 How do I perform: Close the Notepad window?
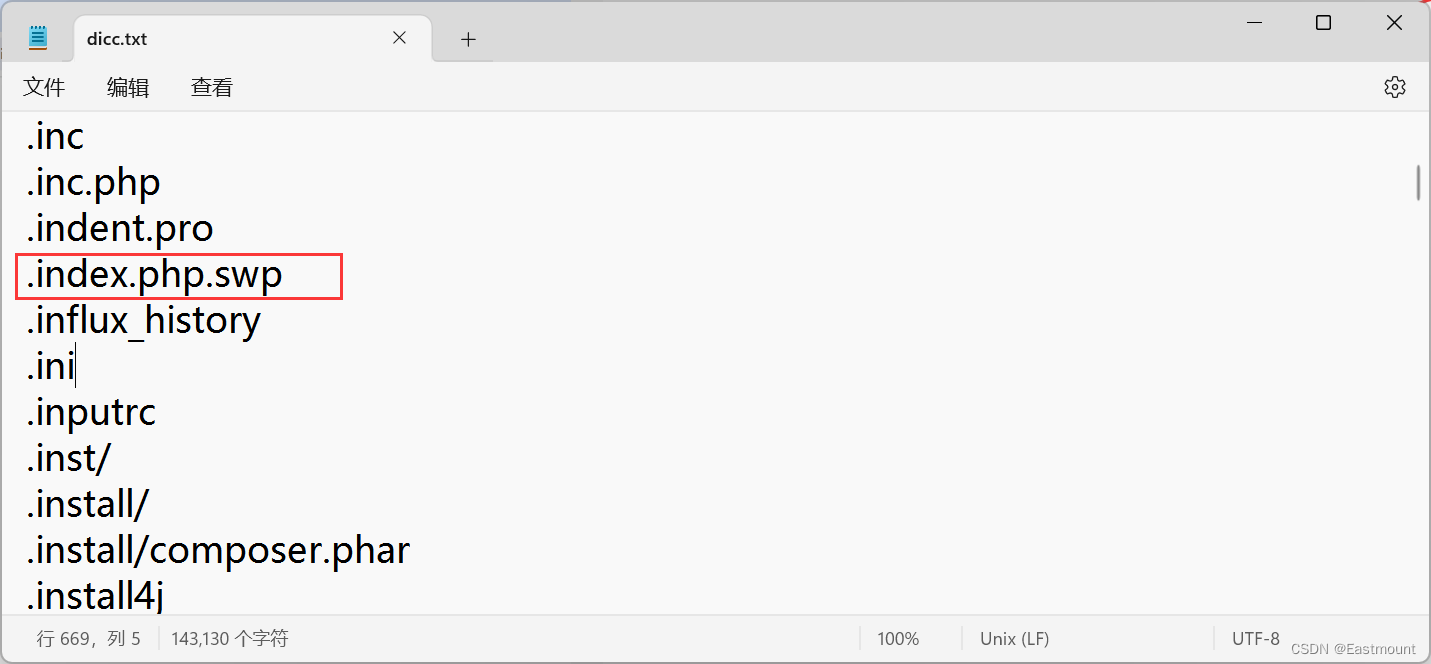point(1394,23)
